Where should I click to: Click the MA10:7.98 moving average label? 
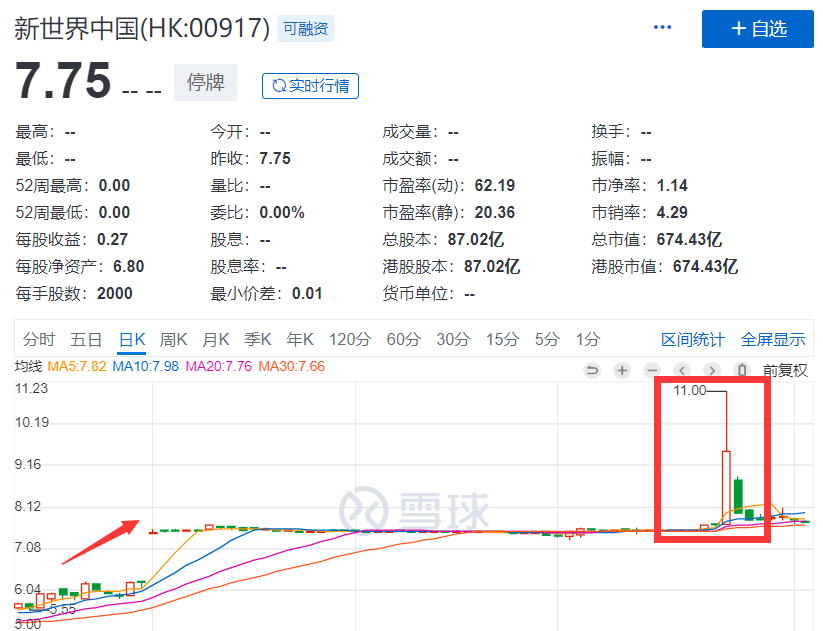(146, 366)
